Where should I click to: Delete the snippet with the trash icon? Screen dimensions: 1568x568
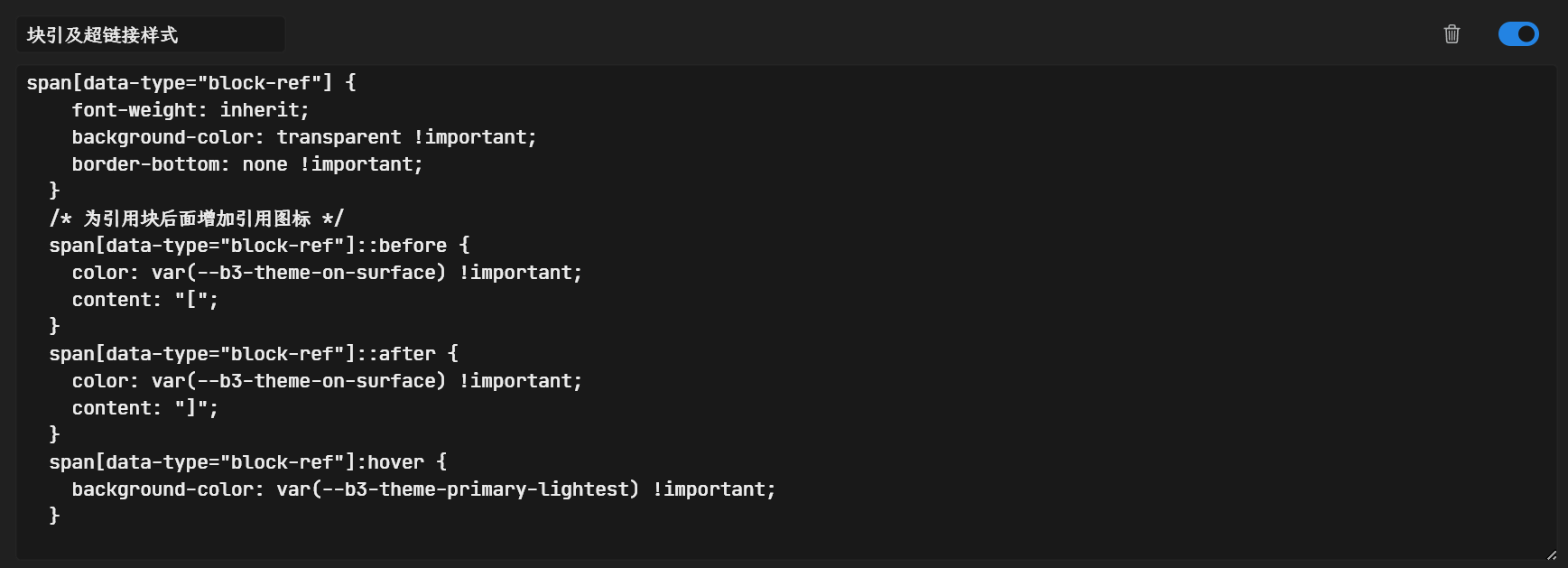tap(1452, 34)
